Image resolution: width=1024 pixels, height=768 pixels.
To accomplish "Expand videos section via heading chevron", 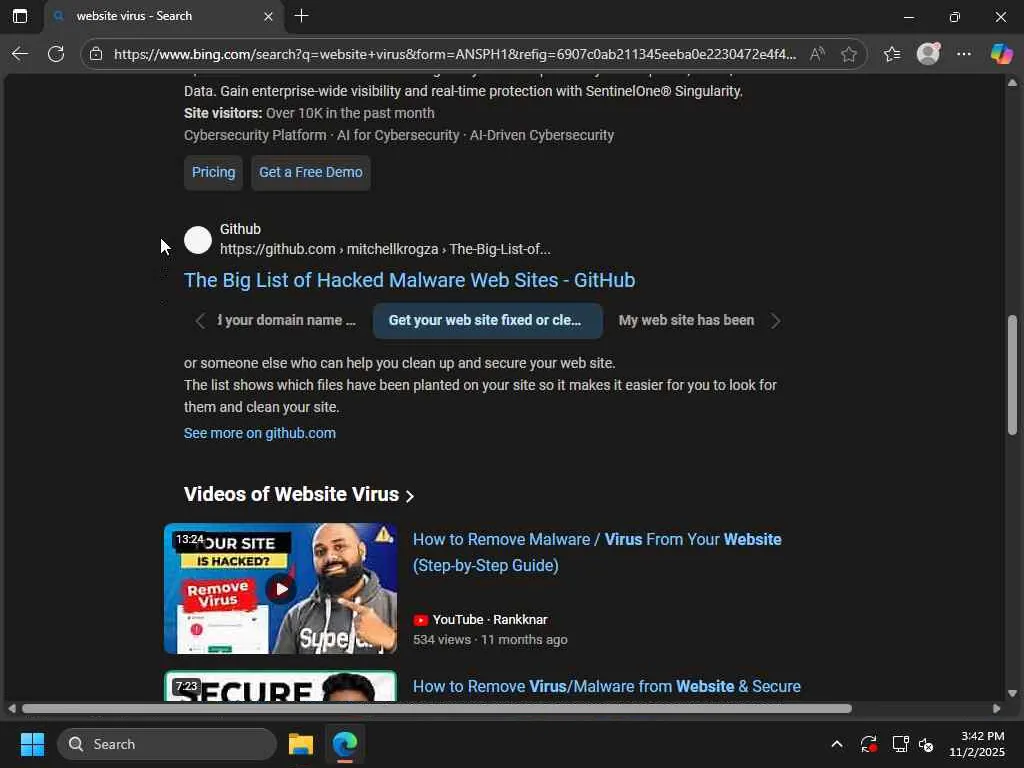I will [409, 496].
